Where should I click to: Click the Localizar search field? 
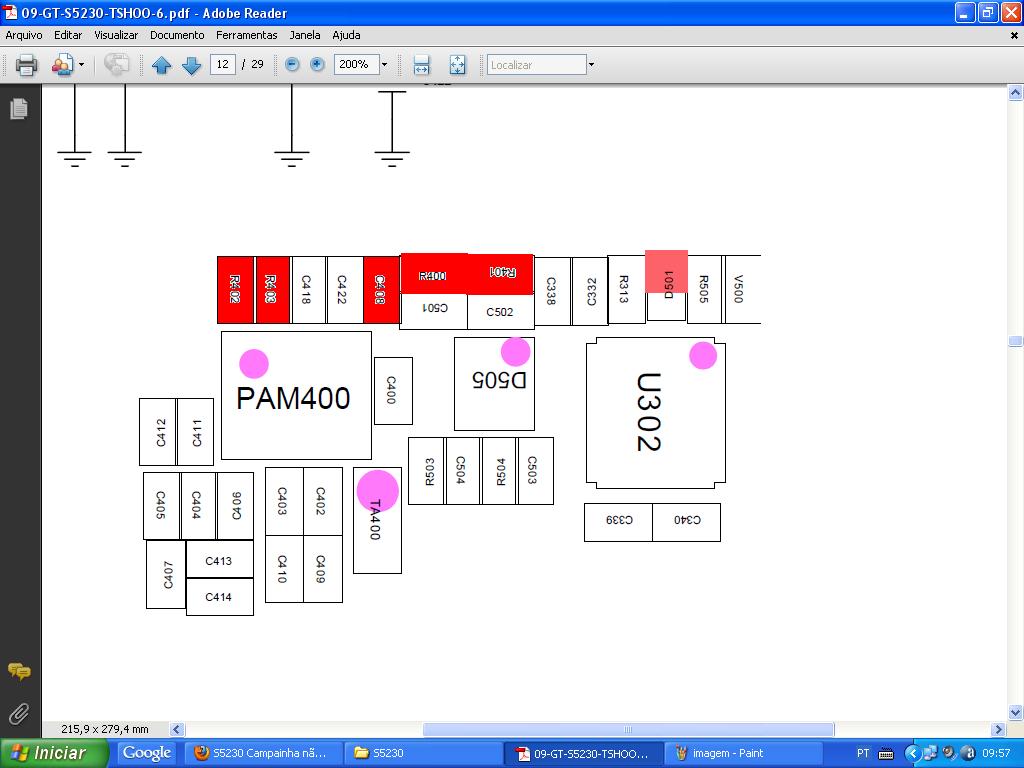click(537, 65)
